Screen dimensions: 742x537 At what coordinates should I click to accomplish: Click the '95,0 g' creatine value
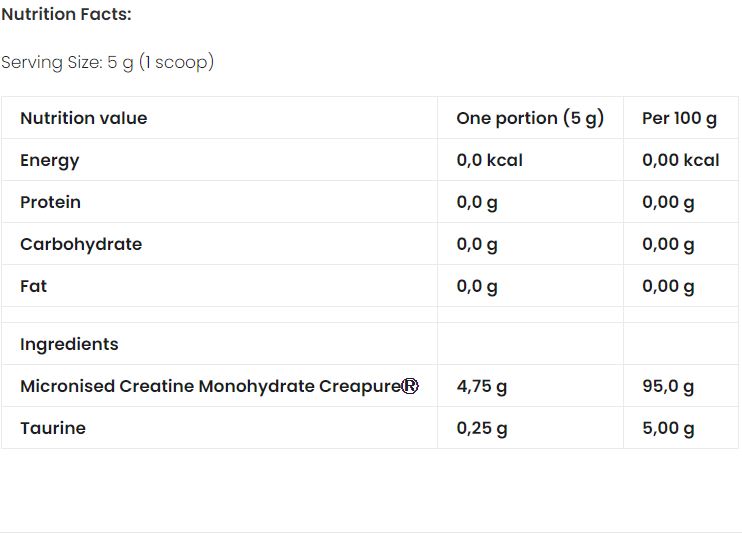tap(668, 386)
